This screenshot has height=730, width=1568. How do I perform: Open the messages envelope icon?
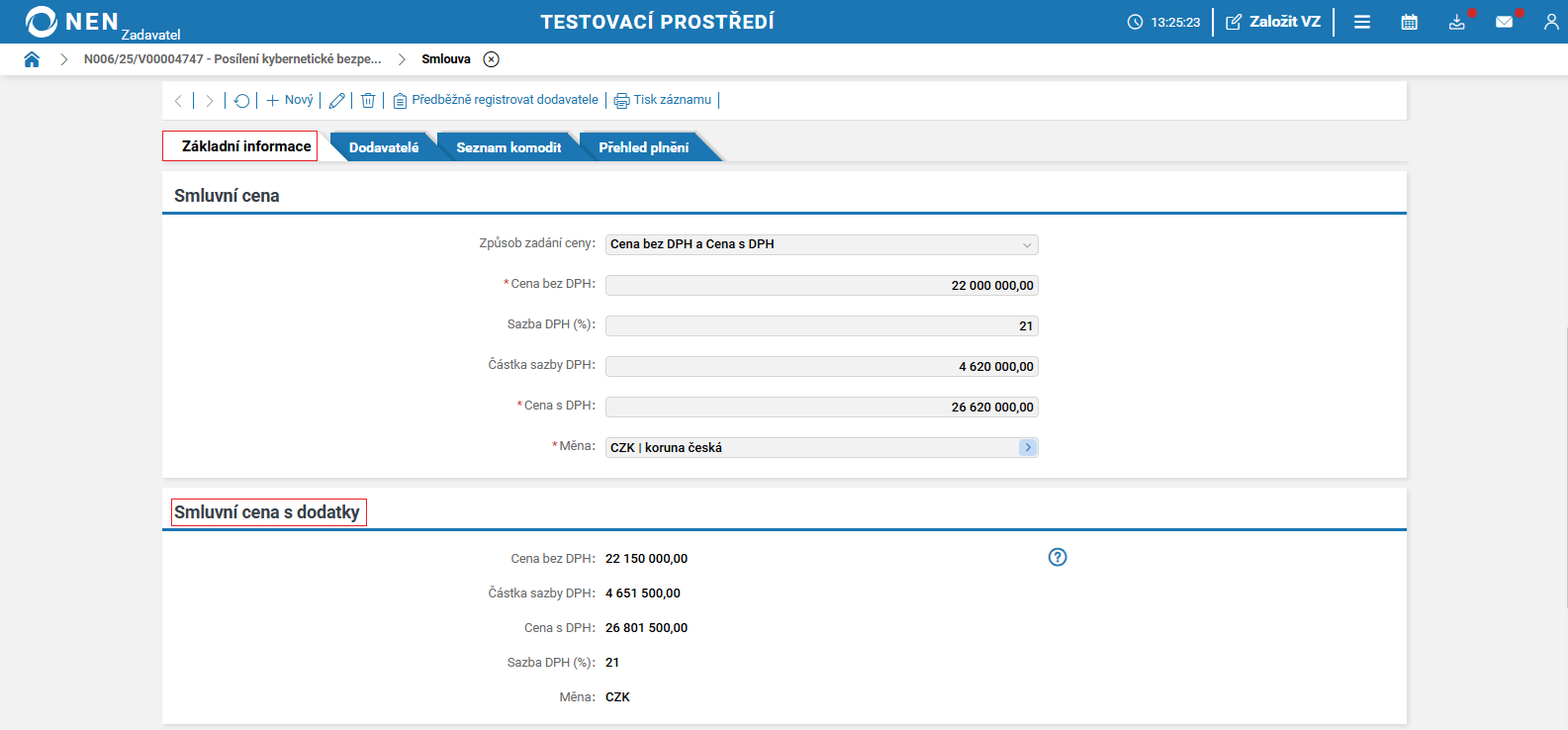pyautogui.click(x=1505, y=22)
